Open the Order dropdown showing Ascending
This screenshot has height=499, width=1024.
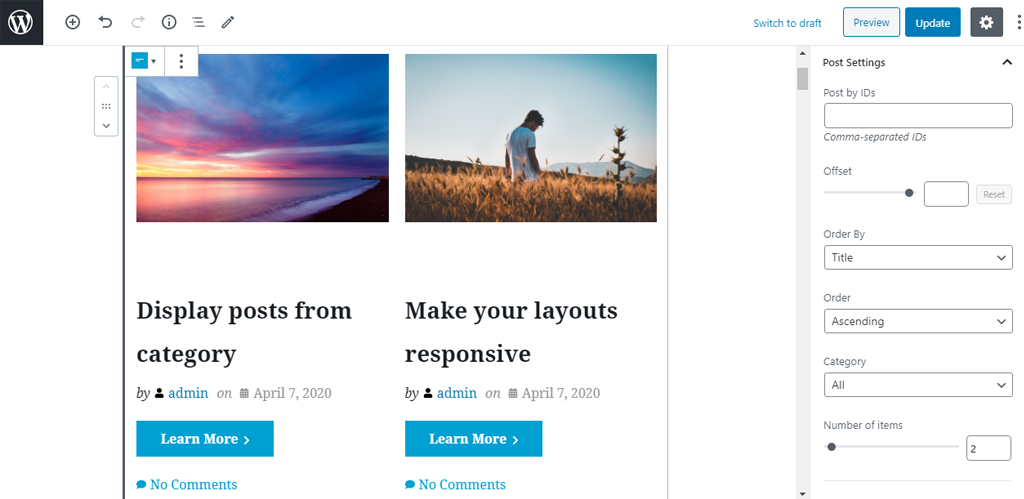point(918,321)
